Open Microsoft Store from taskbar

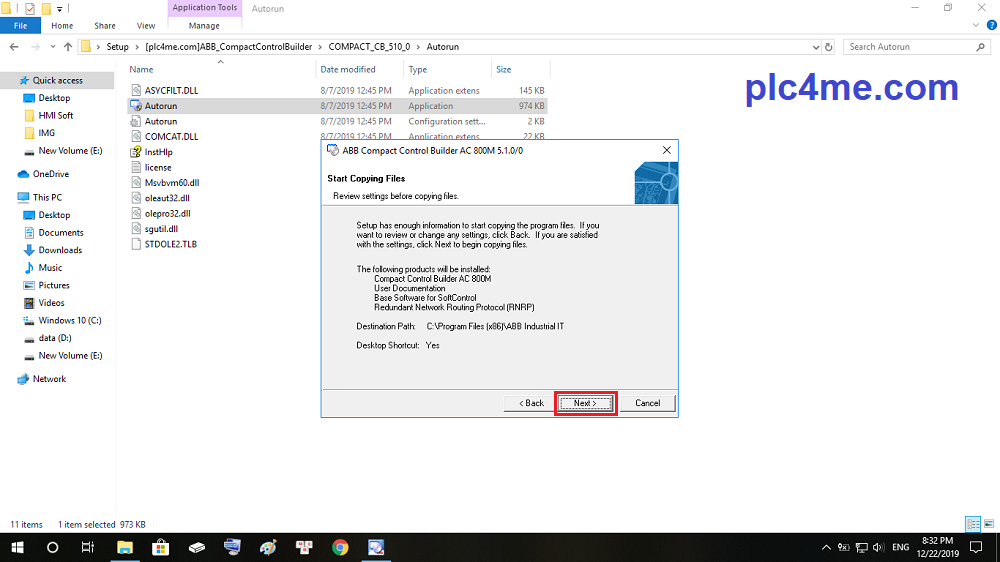coord(160,547)
